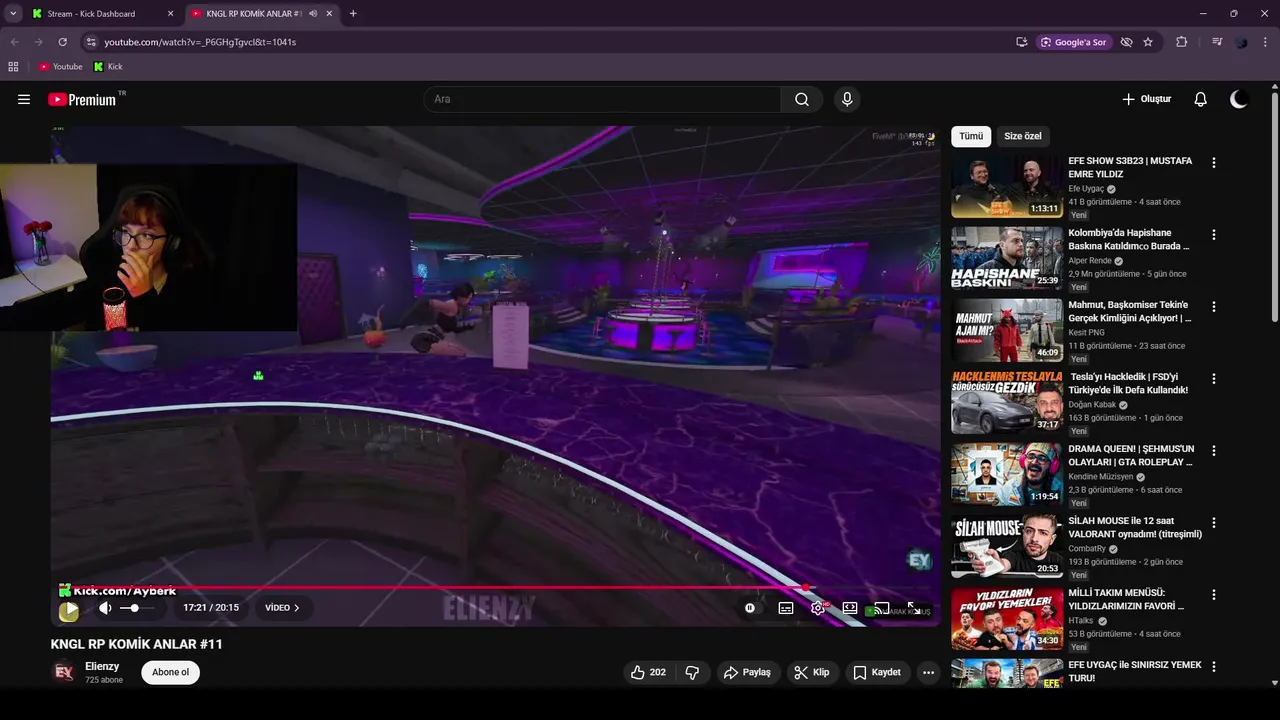Open Chrome three-dot menu

(x=1266, y=42)
